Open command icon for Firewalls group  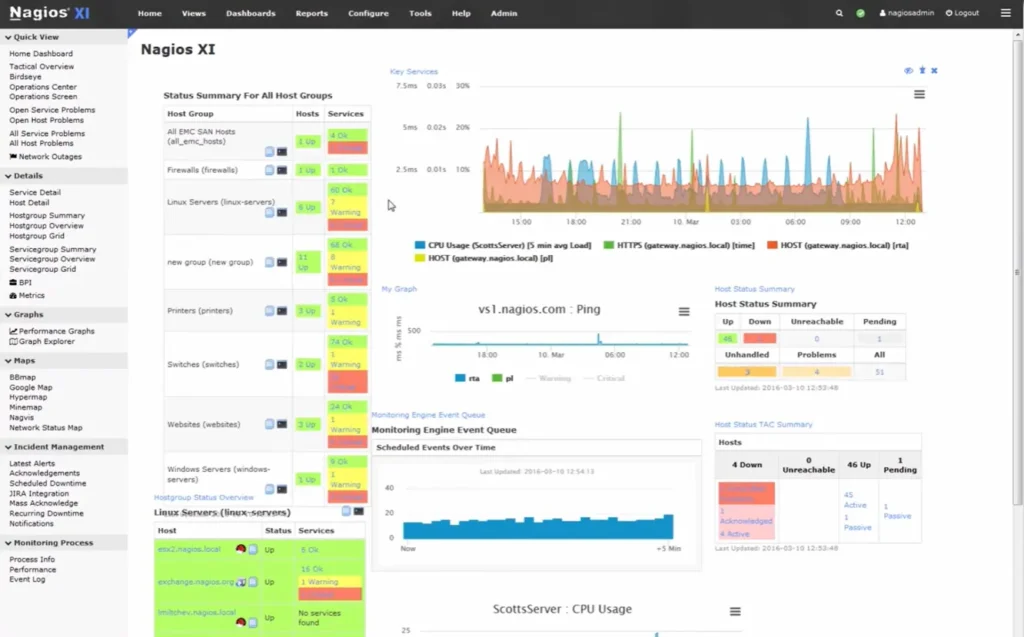pyautogui.click(x=281, y=170)
